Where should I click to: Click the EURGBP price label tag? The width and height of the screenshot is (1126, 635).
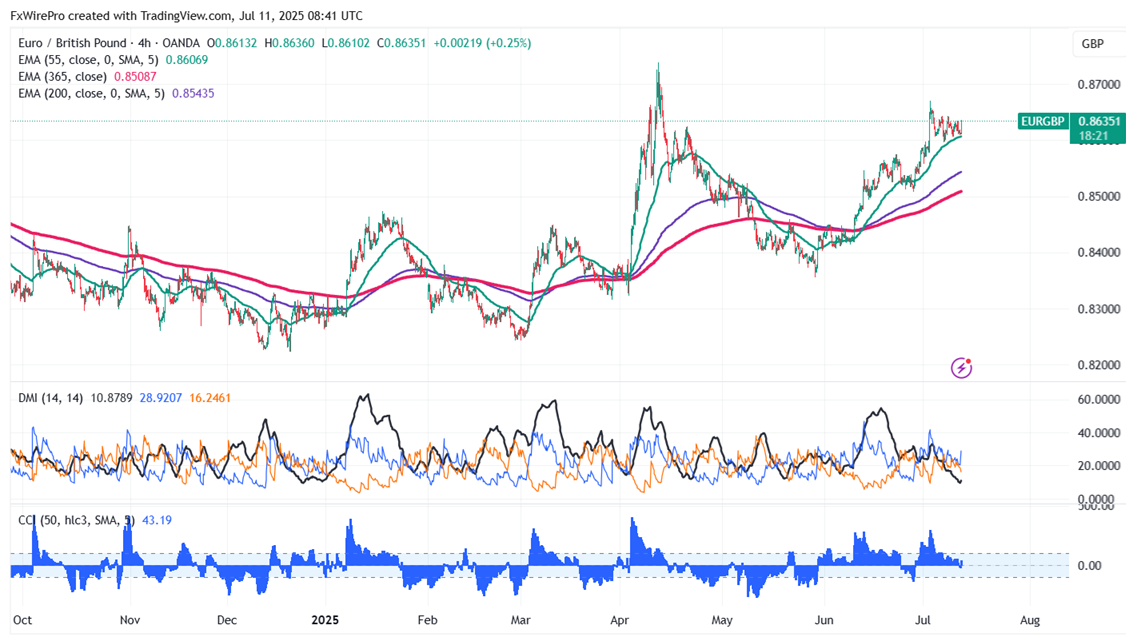pos(1043,121)
